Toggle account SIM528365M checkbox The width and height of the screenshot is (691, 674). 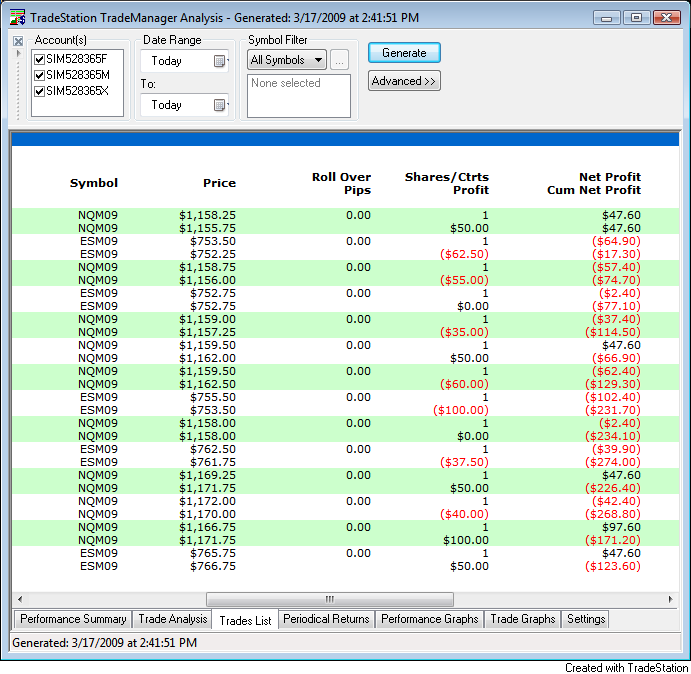pyautogui.click(x=40, y=75)
